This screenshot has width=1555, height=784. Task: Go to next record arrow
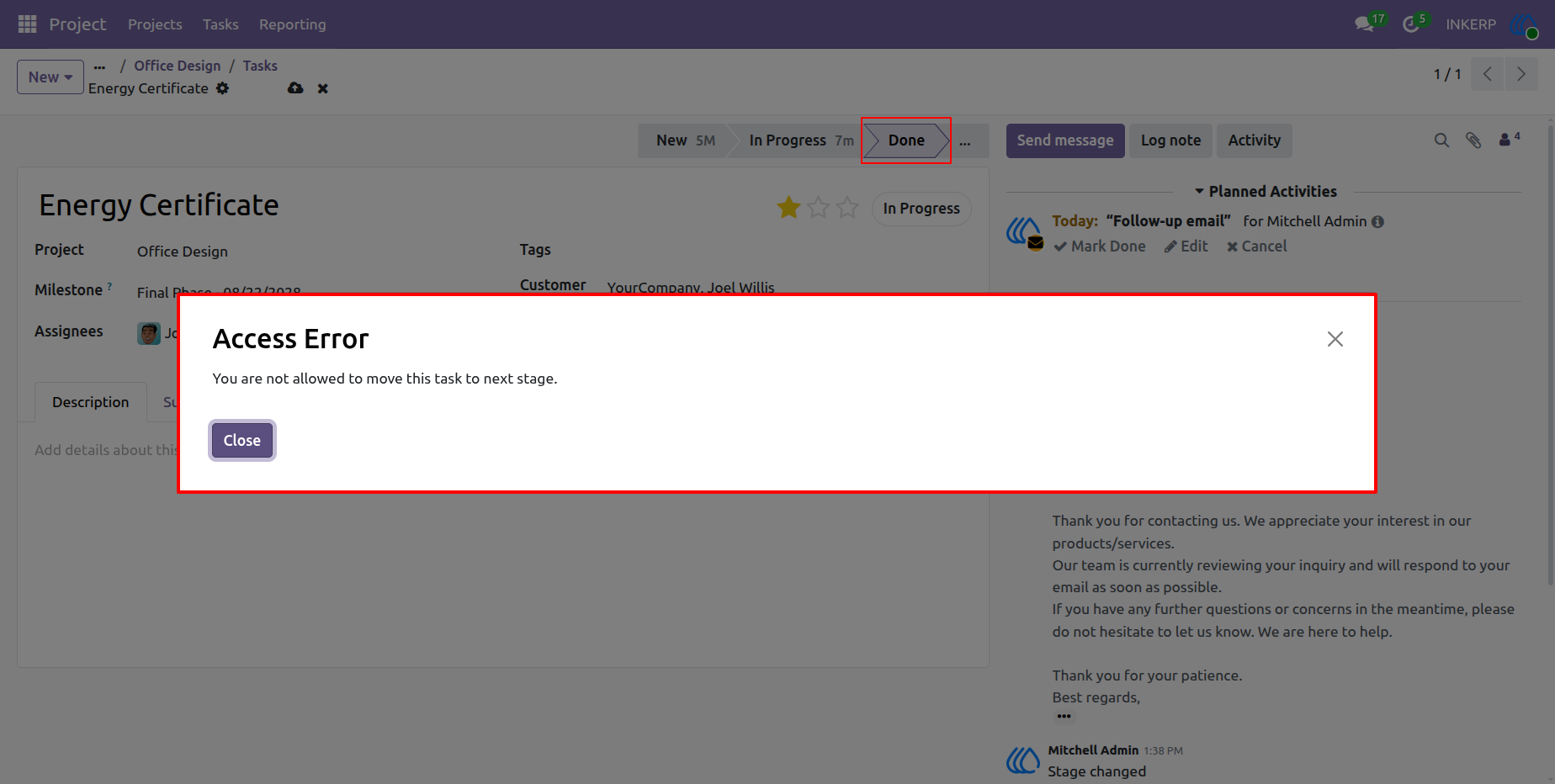(1521, 74)
